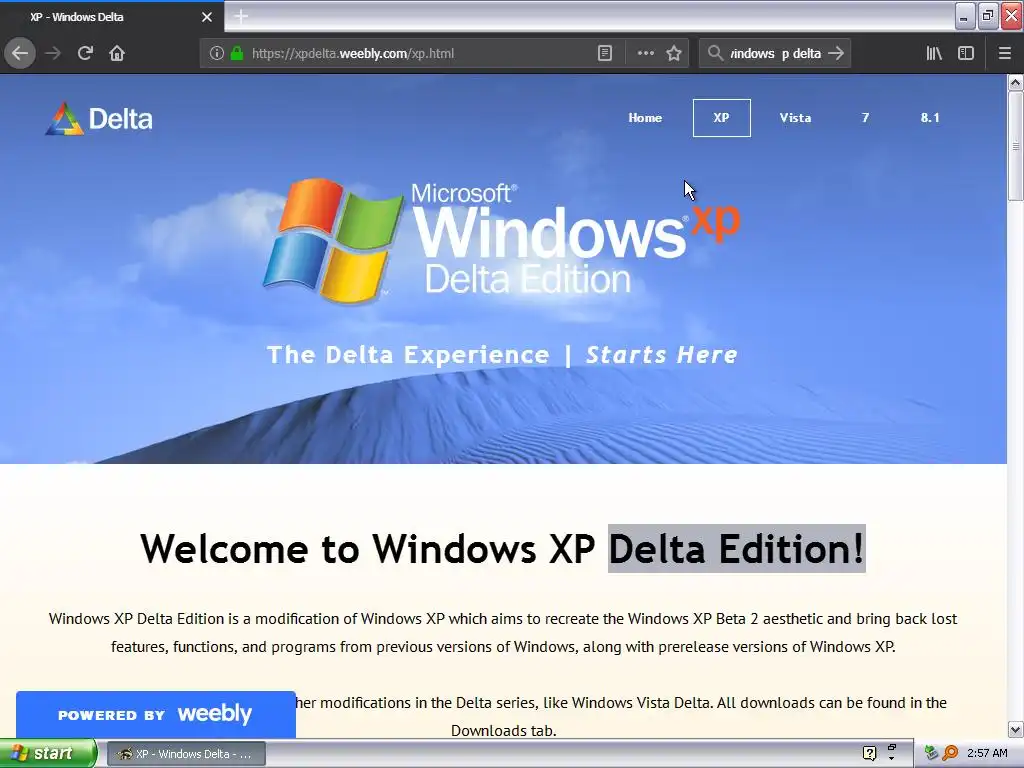Open a new tab with plus
Viewport: 1024px width, 768px height.
[x=241, y=16]
